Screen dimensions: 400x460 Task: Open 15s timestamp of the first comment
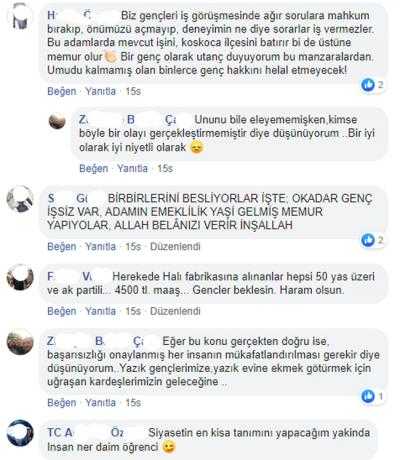[133, 91]
